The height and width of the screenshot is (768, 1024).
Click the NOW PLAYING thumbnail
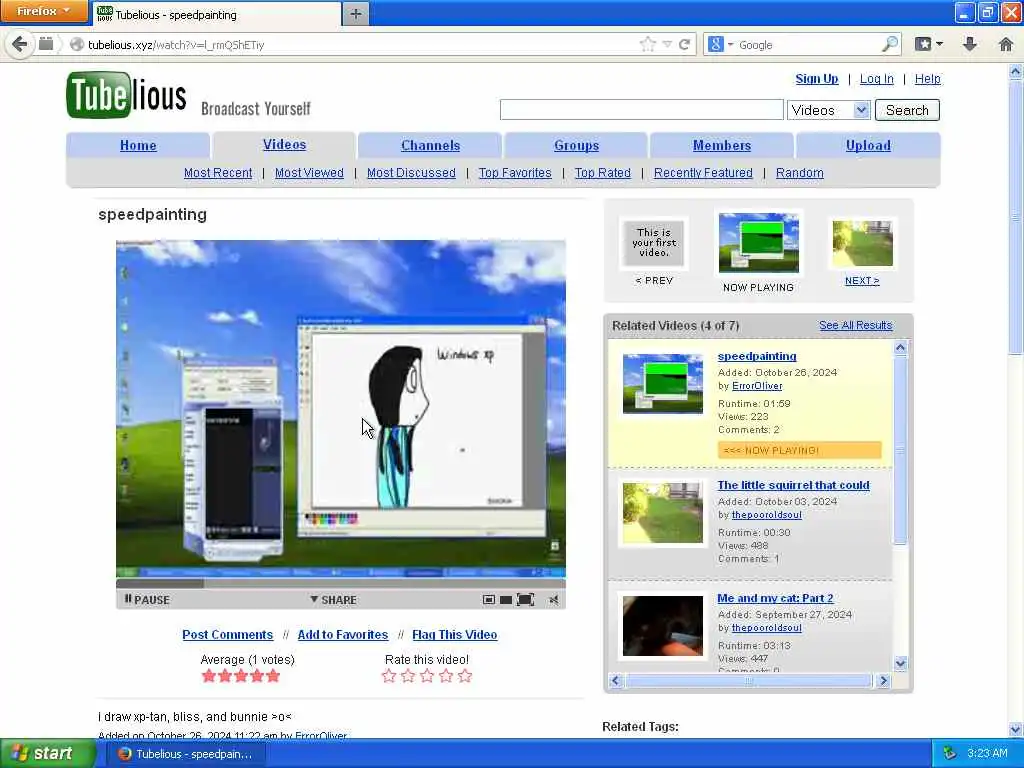coord(758,243)
